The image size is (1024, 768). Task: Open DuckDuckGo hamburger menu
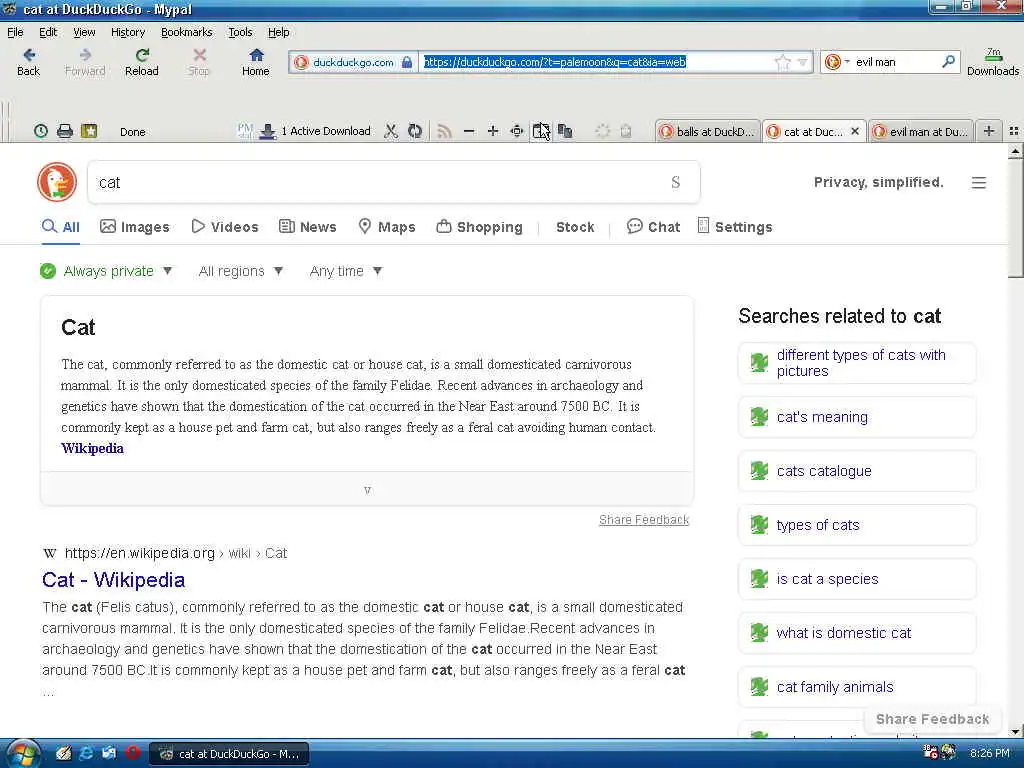point(978,183)
